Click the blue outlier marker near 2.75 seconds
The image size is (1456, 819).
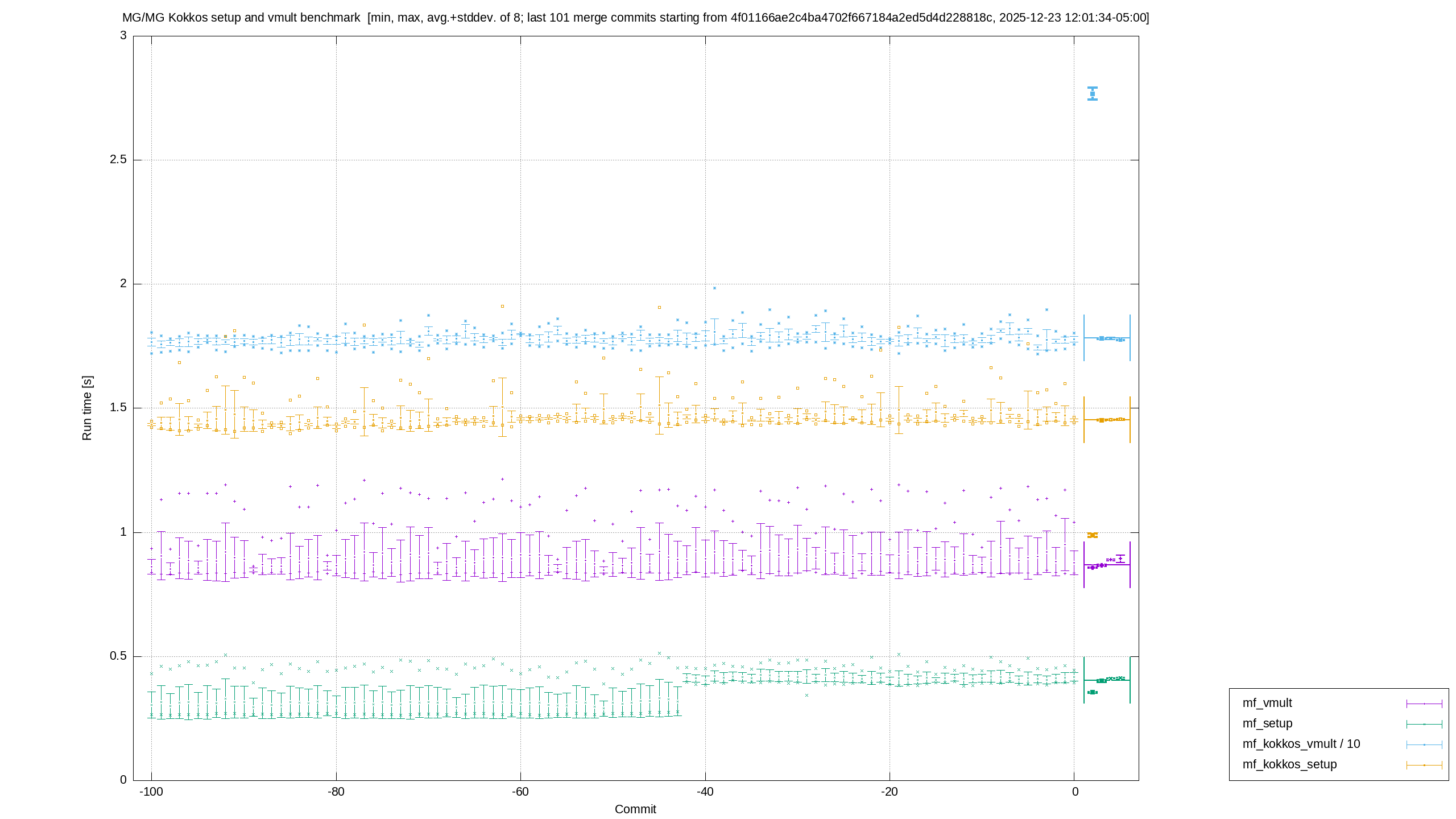click(x=1093, y=94)
